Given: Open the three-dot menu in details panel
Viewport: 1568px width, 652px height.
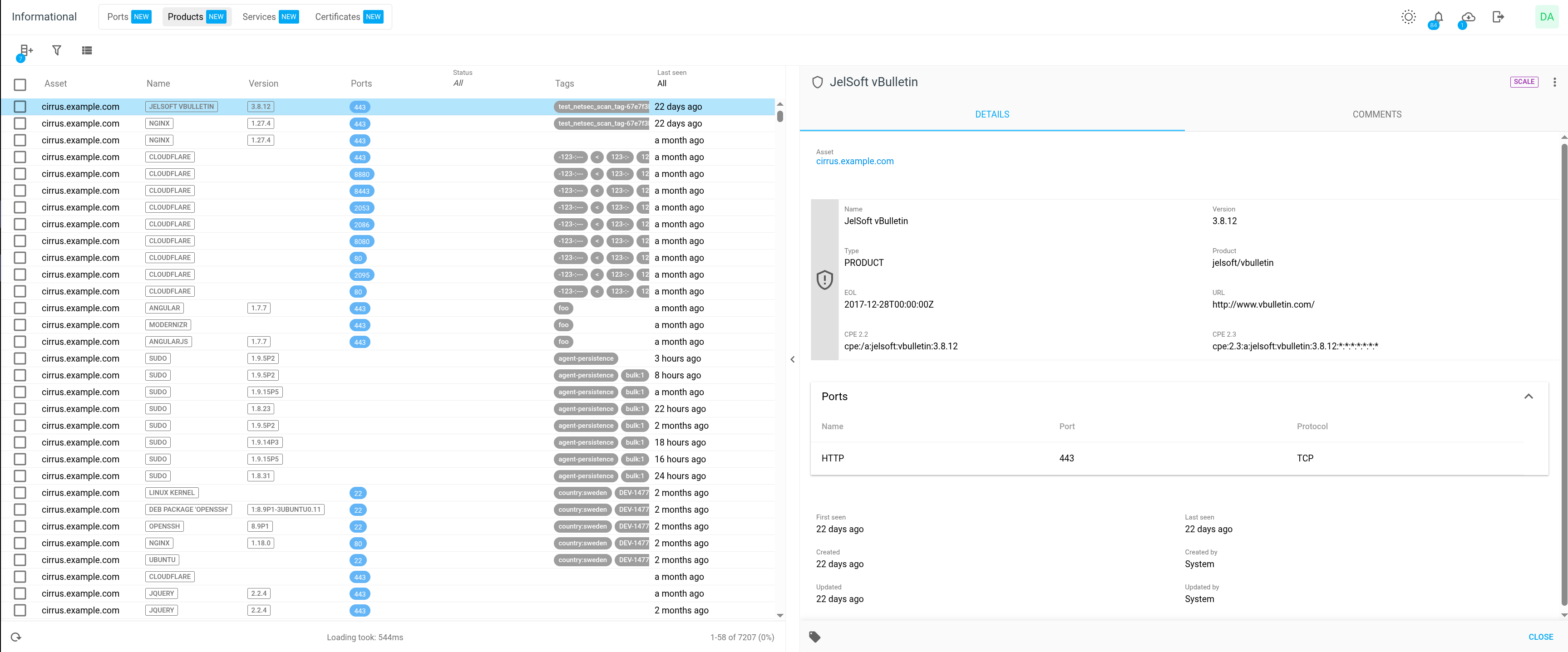Looking at the screenshot, I should coord(1554,82).
